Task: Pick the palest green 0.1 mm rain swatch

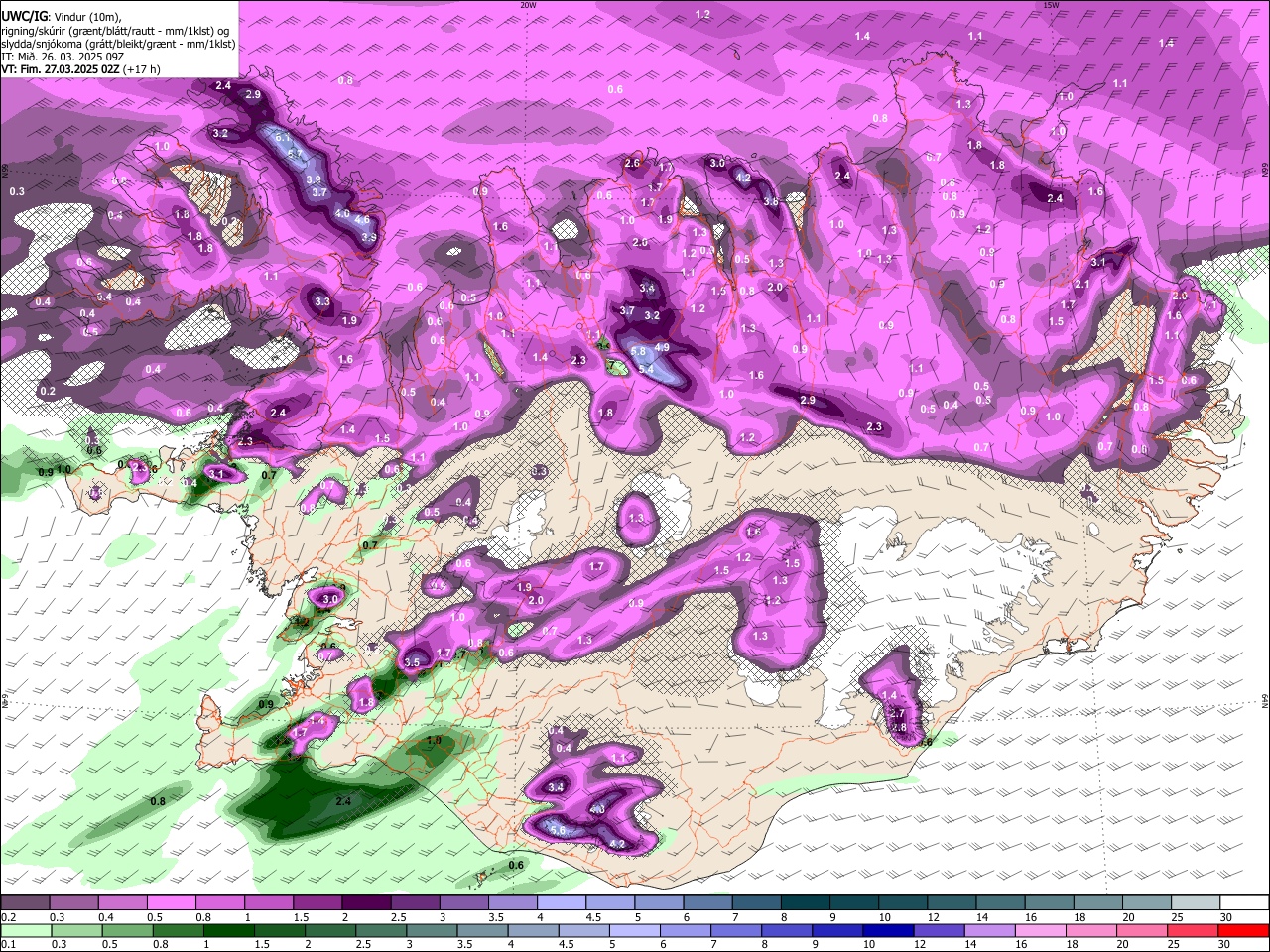Action: [26, 930]
